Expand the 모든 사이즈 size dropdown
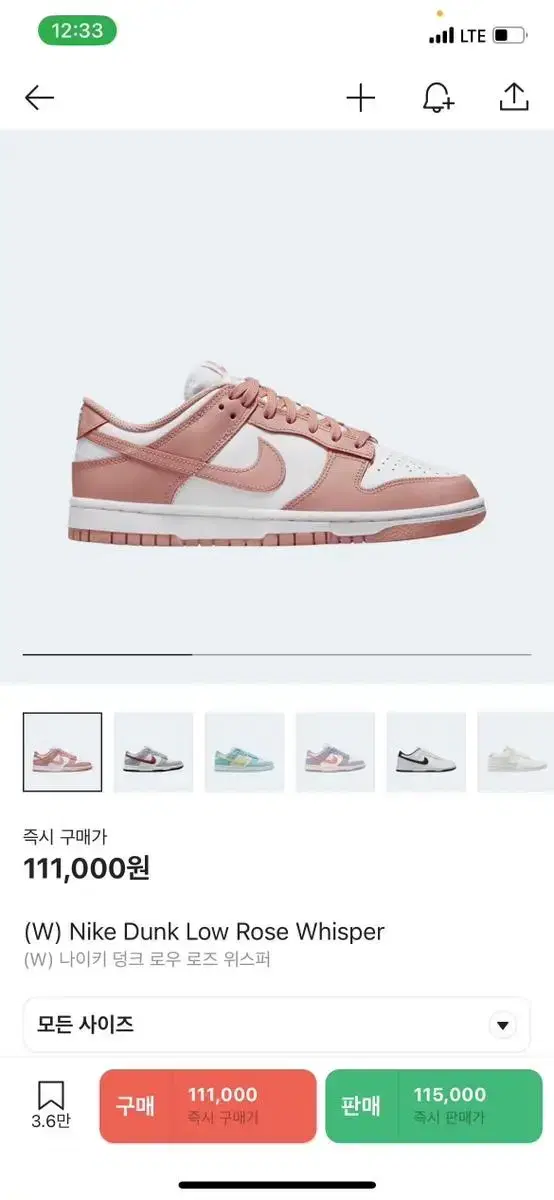 (277, 1025)
